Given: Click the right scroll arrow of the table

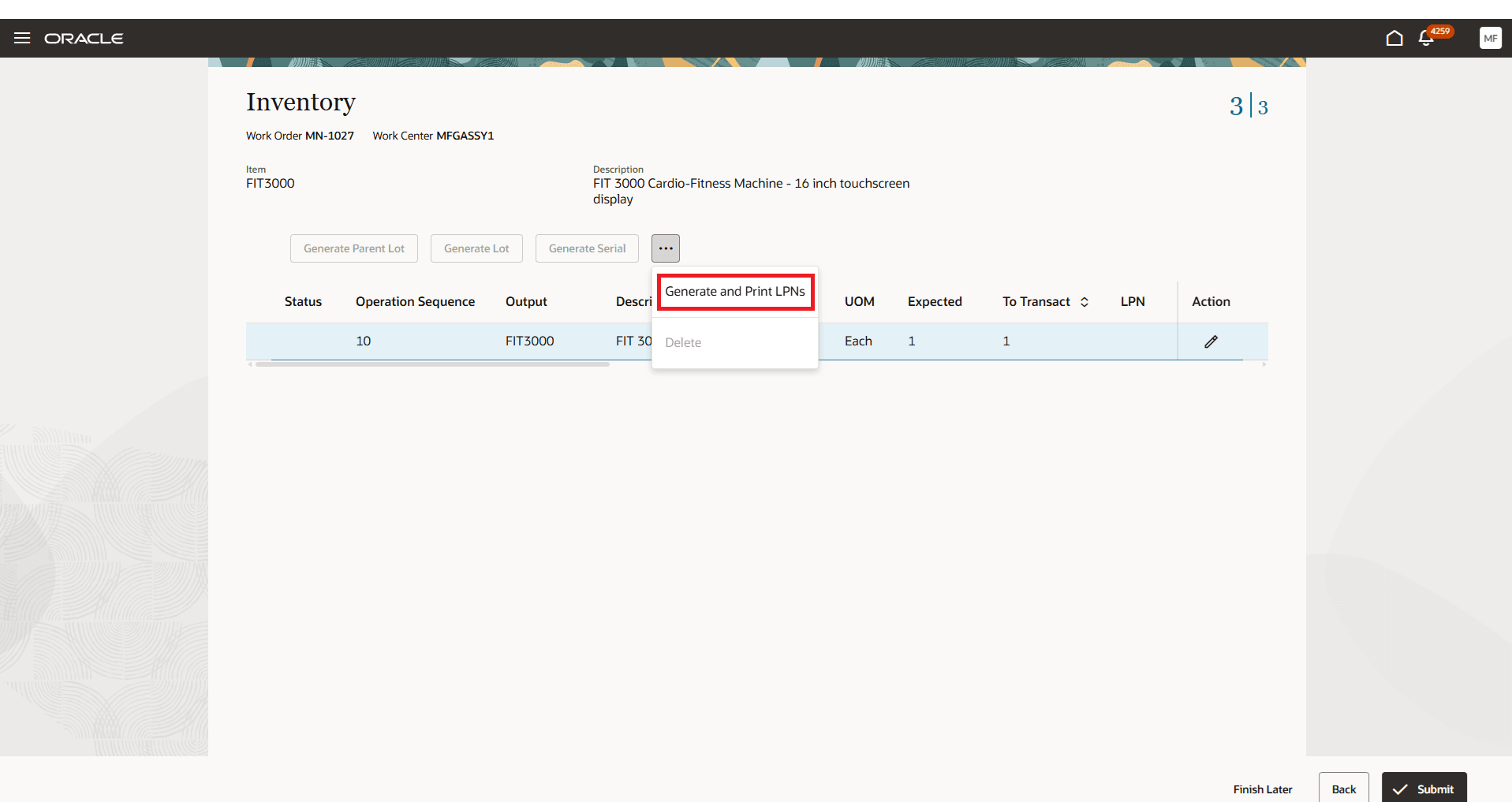Looking at the screenshot, I should [x=1263, y=364].
